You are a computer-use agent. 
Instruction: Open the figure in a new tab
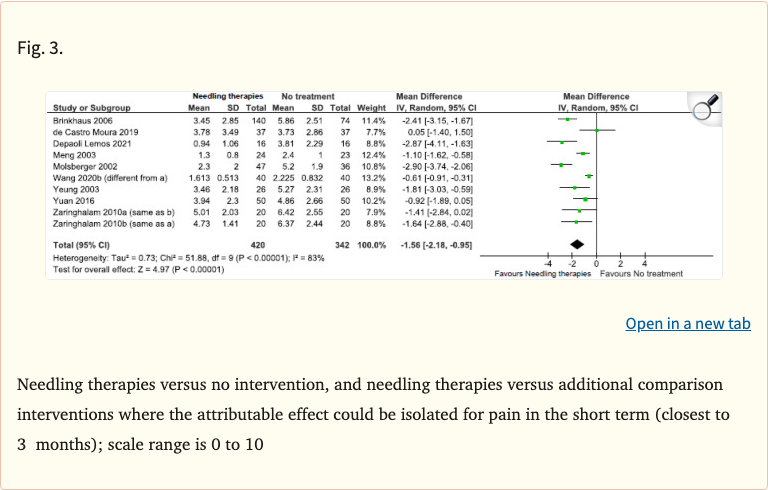point(687,324)
